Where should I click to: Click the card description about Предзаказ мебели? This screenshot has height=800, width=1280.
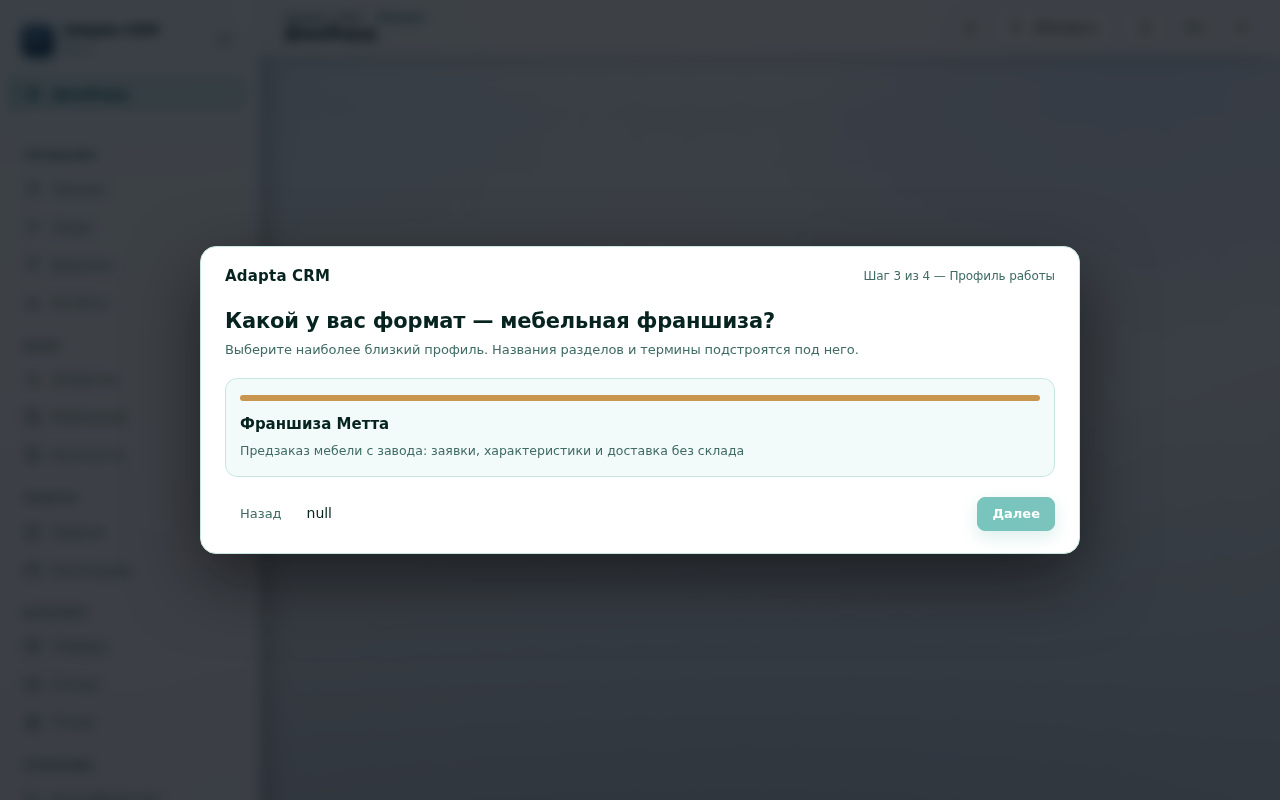[x=492, y=451]
